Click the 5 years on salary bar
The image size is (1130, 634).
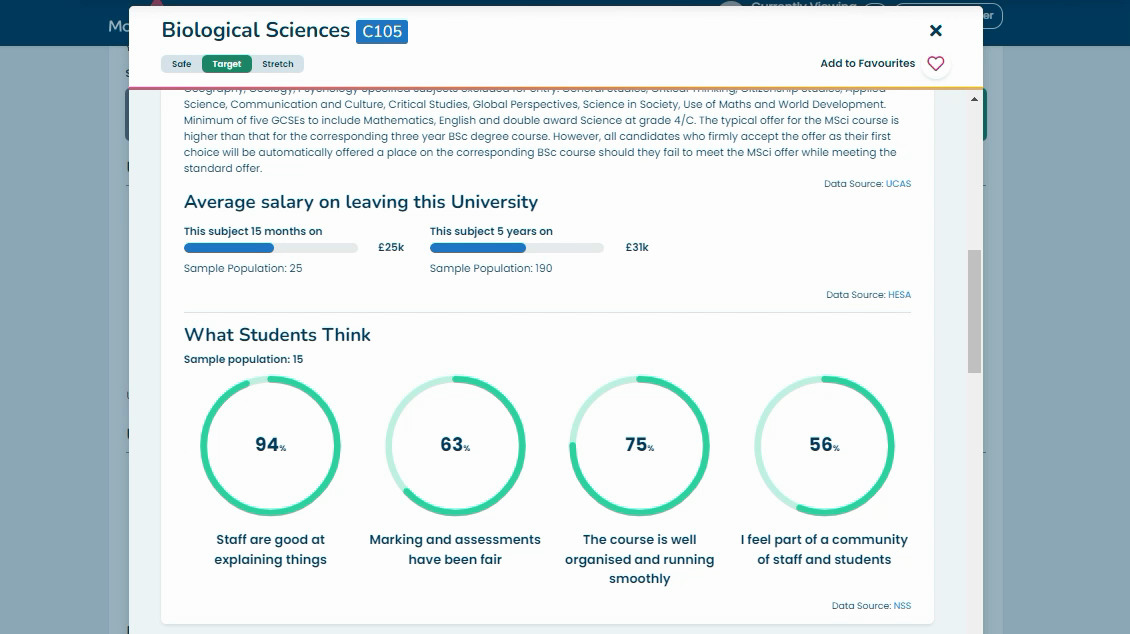pos(517,248)
